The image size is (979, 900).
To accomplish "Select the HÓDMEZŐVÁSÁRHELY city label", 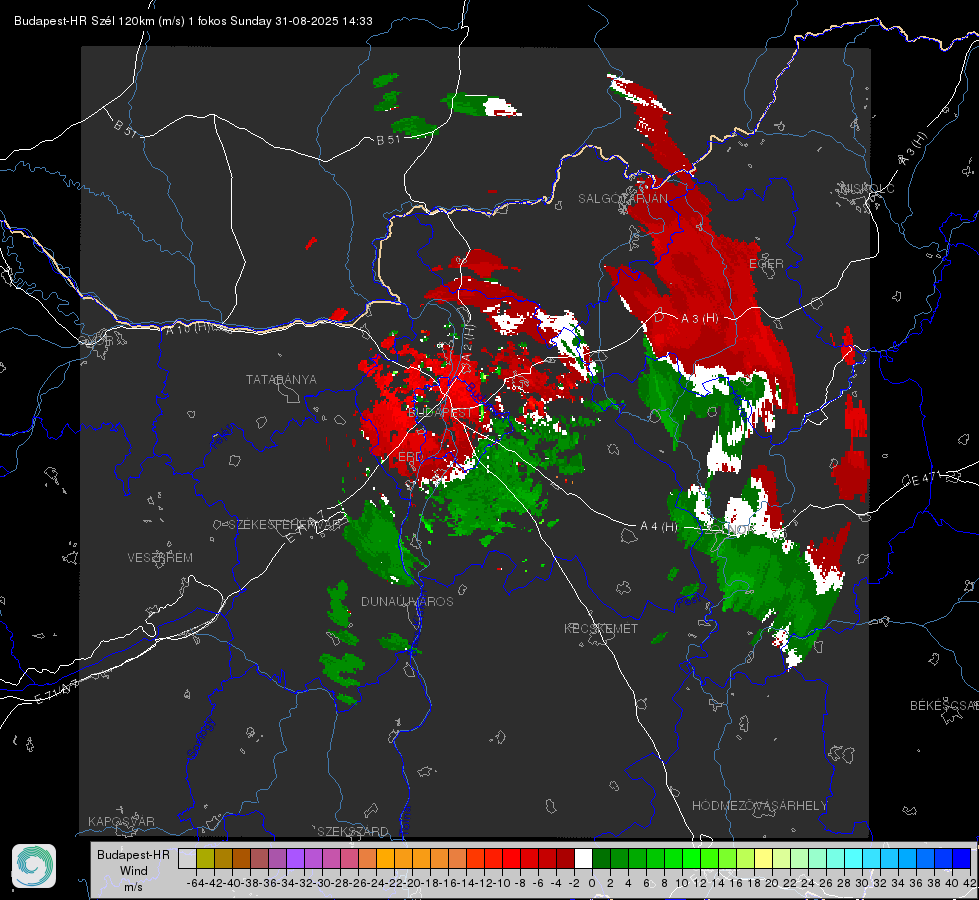I will point(759,806).
